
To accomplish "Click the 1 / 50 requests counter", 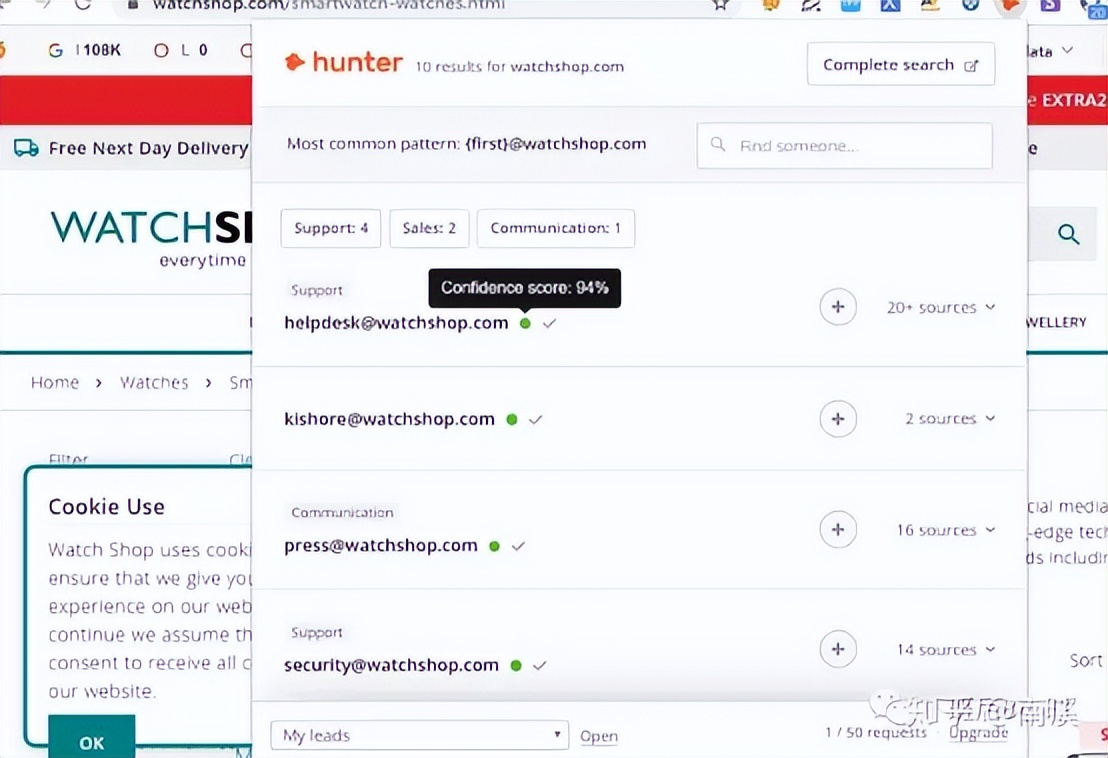I will click(x=876, y=733).
